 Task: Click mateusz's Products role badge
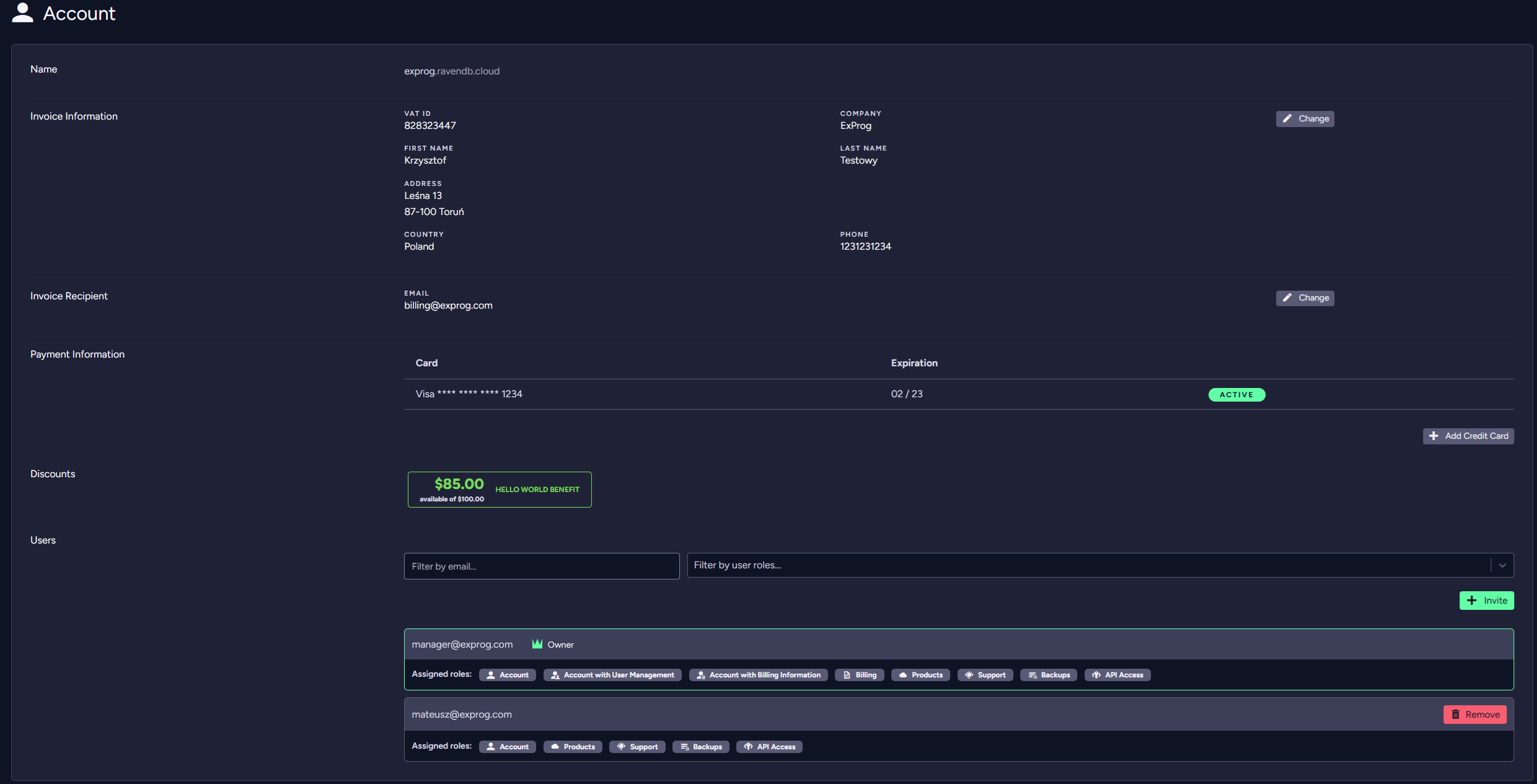(x=572, y=747)
